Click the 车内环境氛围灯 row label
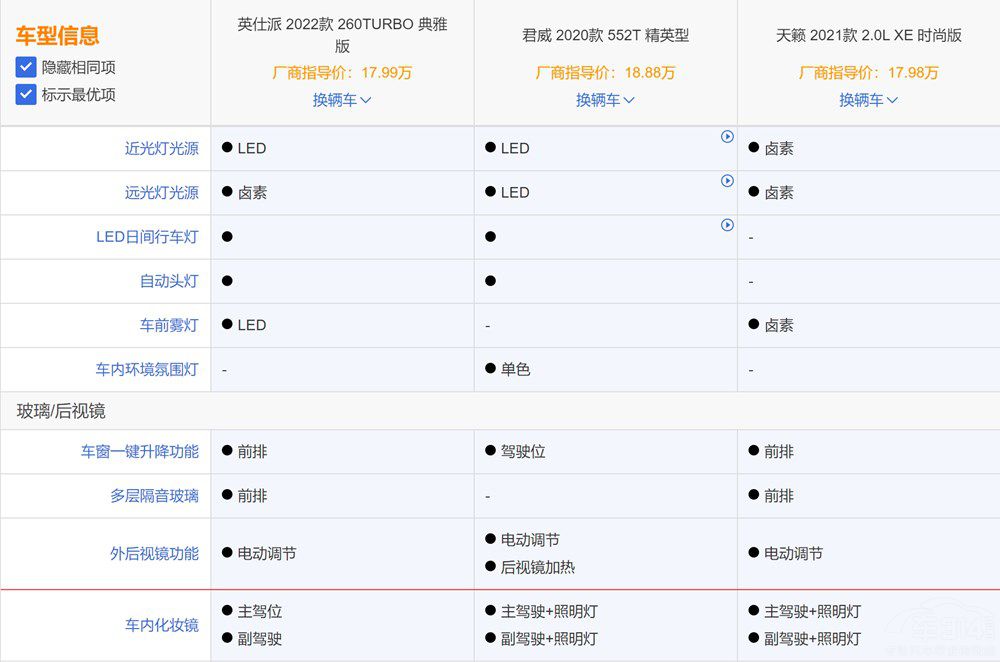This screenshot has height=662, width=1000. pyautogui.click(x=147, y=369)
